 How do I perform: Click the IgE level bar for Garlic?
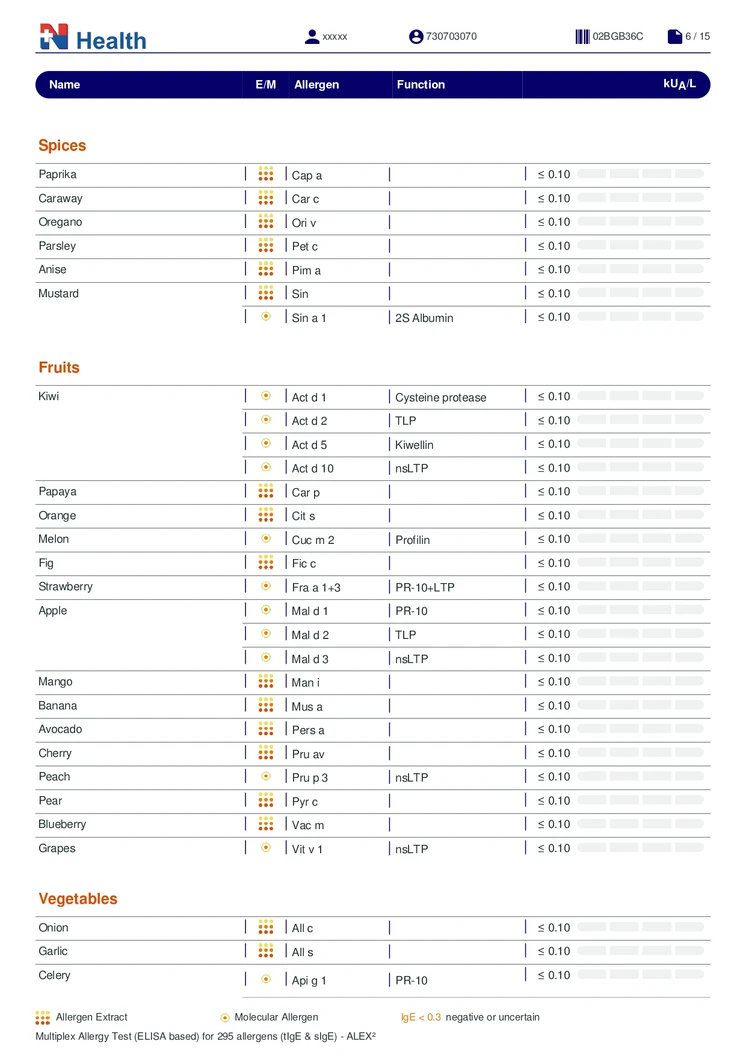pyautogui.click(x=640, y=951)
